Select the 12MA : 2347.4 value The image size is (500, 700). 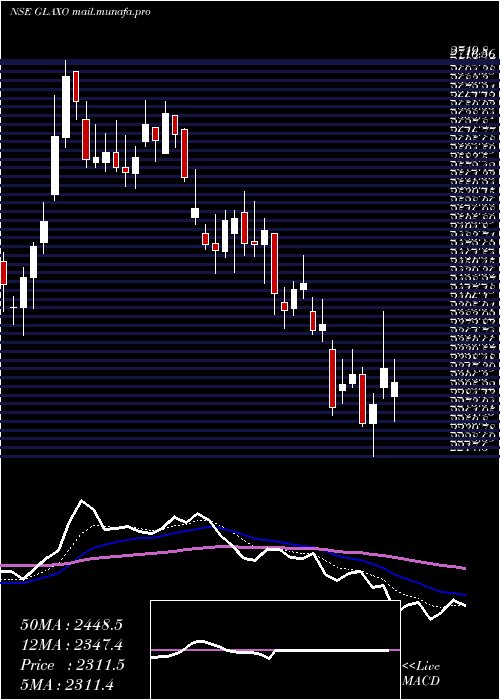[x=71, y=645]
